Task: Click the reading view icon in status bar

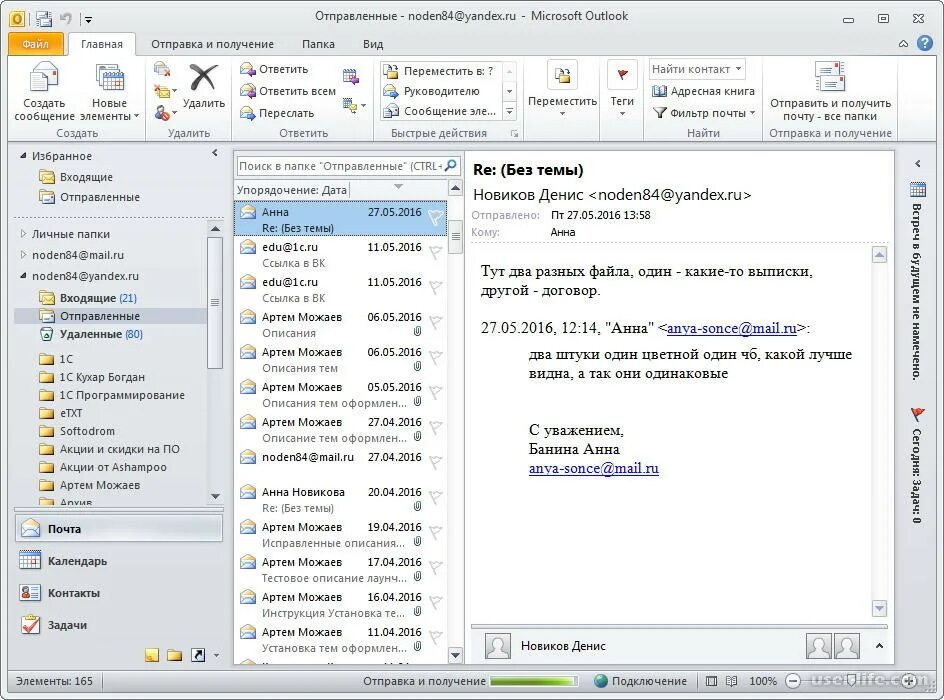Action: click(x=731, y=681)
